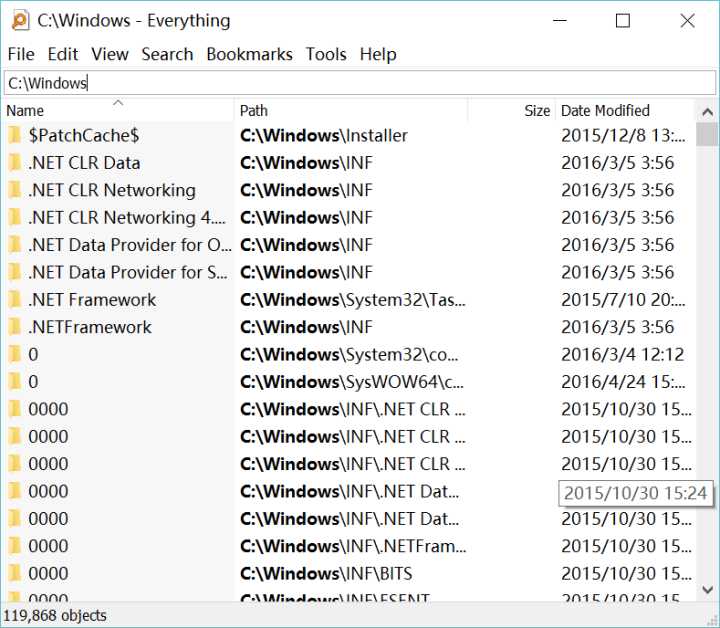Select the 0 entry under System32\co...
720x628 pixels.
[x=33, y=354]
